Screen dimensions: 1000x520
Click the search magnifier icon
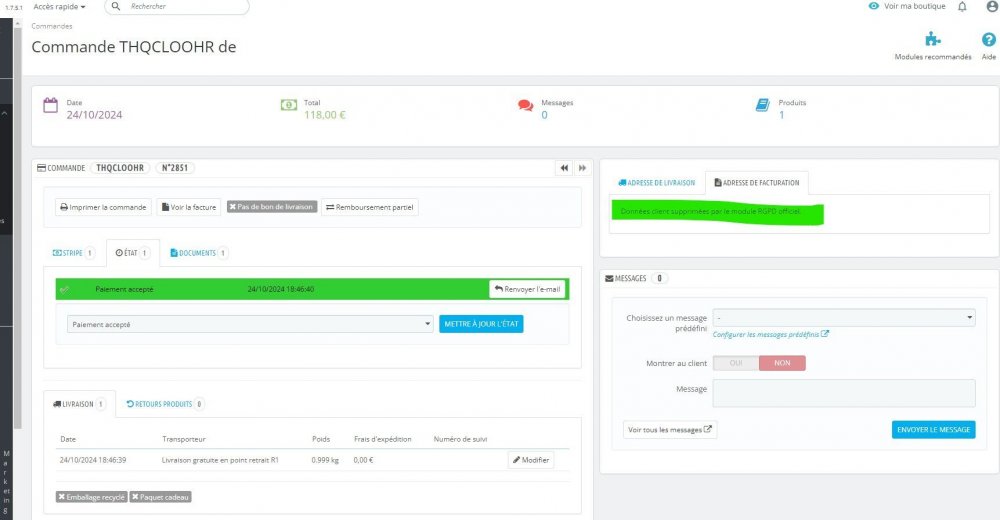point(115,6)
